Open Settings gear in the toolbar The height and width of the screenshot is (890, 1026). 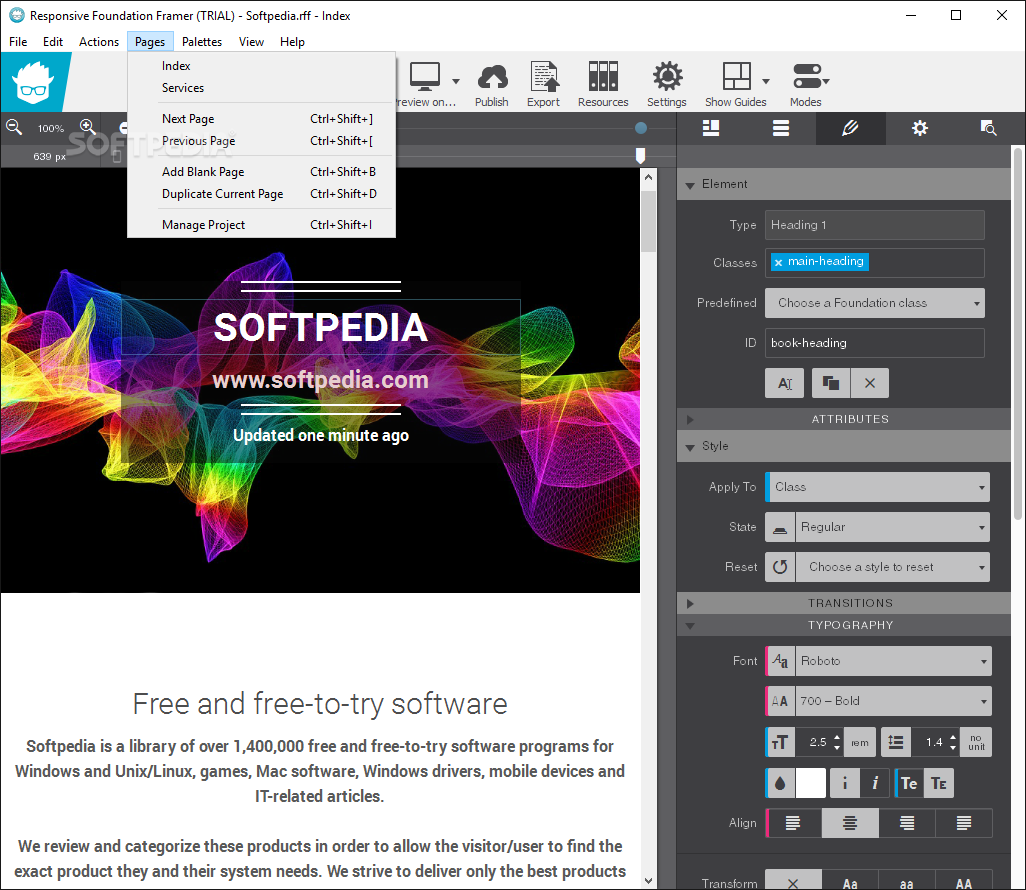[667, 77]
